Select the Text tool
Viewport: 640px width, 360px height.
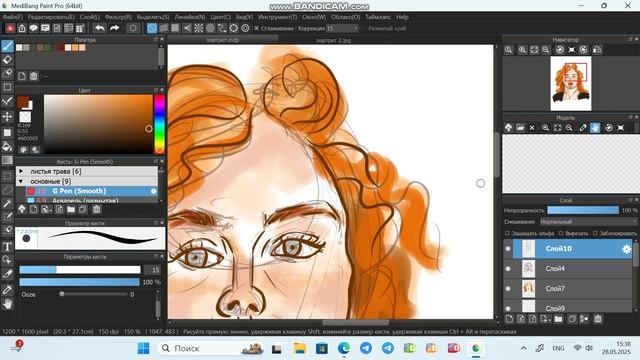coord(7,247)
